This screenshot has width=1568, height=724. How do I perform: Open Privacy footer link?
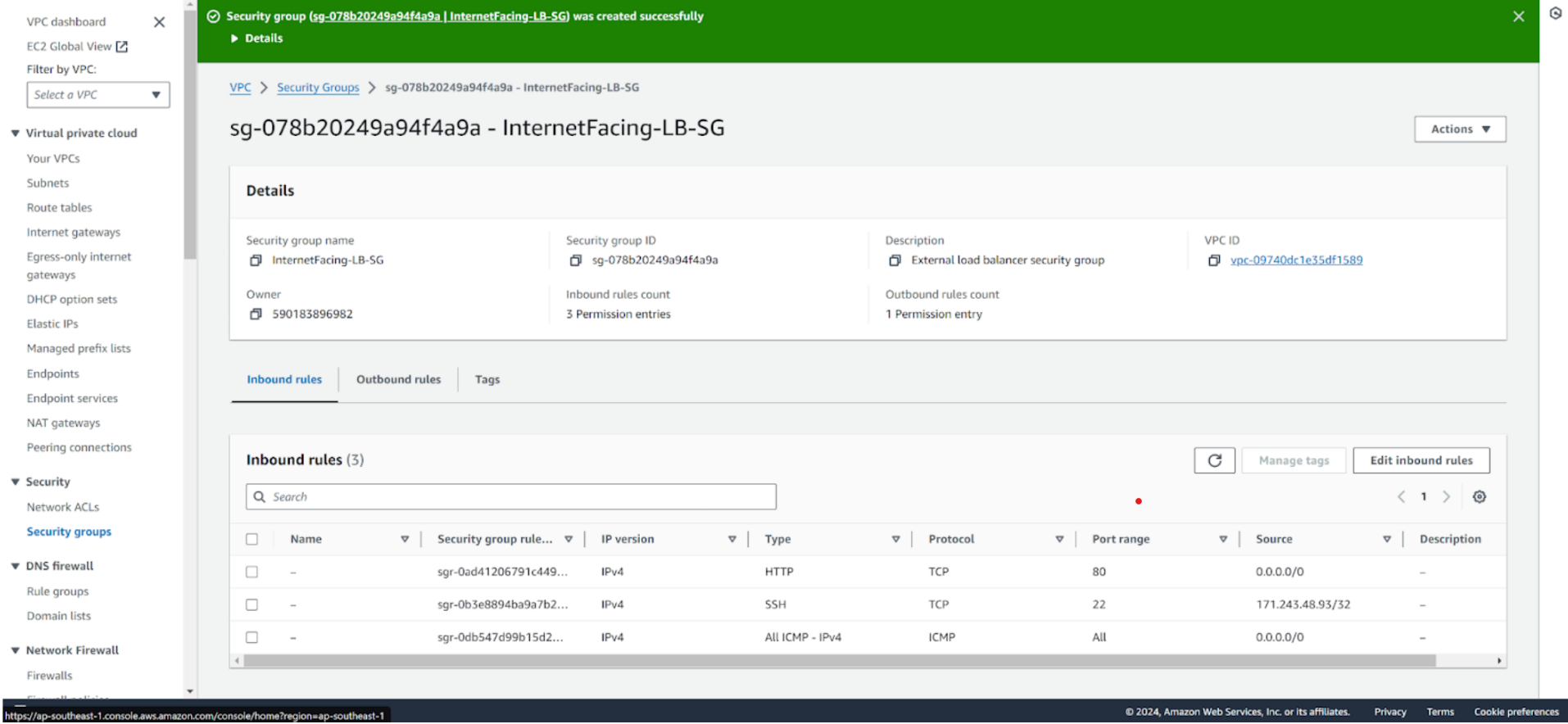point(1390,712)
